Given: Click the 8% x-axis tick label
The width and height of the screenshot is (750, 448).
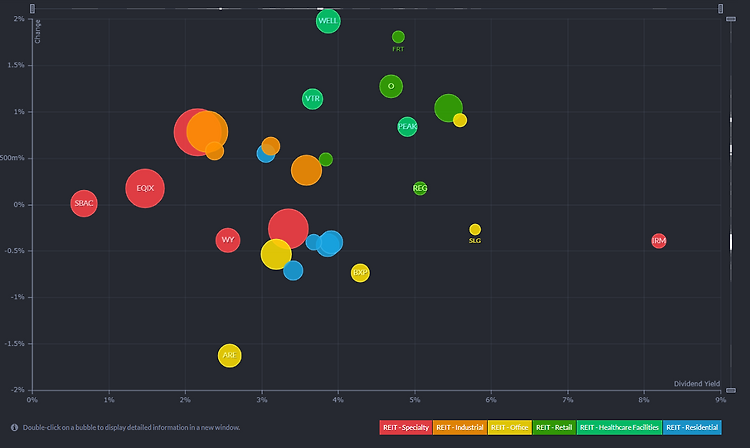Looking at the screenshot, I should (x=644, y=400).
